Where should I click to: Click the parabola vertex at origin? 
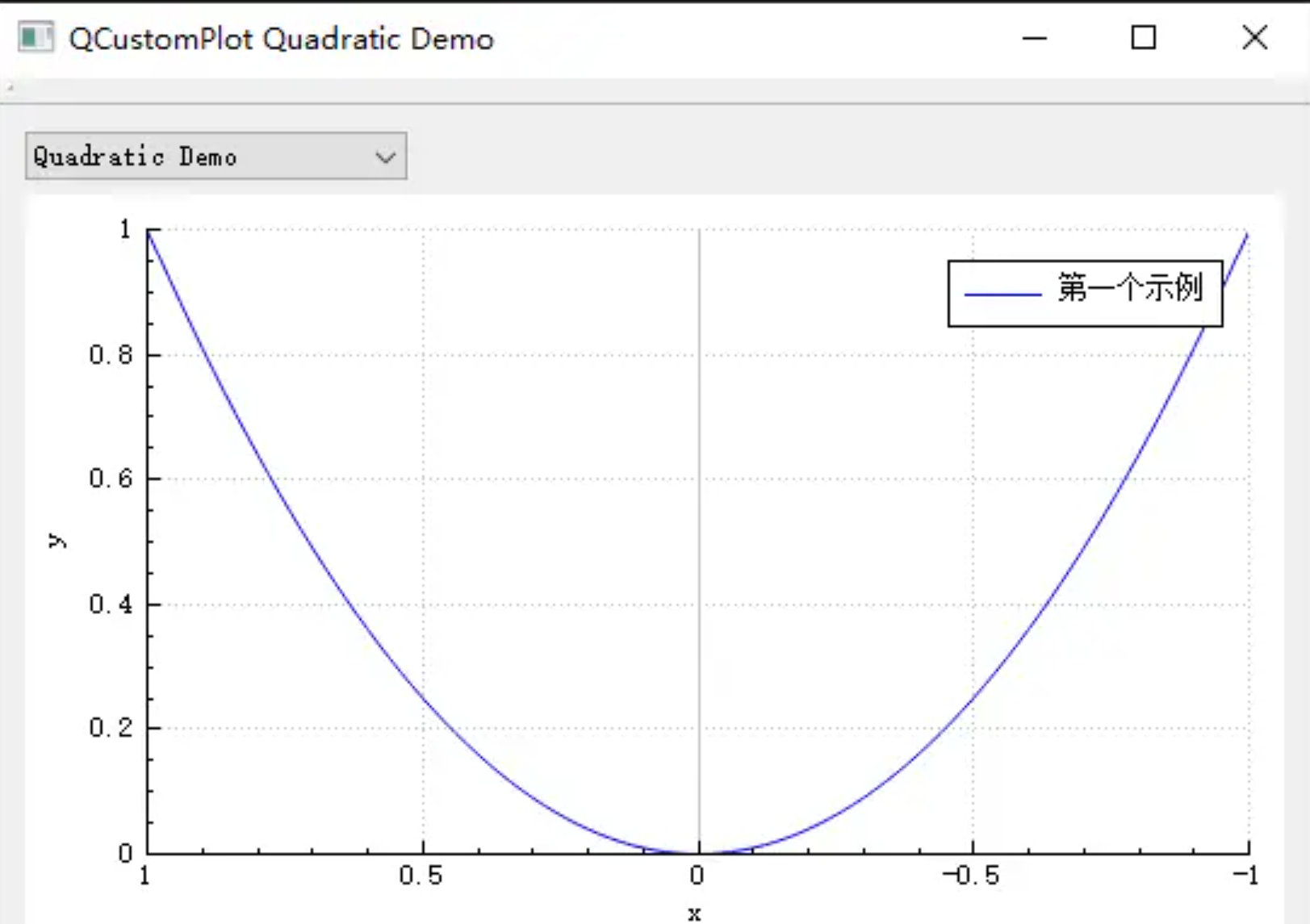[697, 851]
